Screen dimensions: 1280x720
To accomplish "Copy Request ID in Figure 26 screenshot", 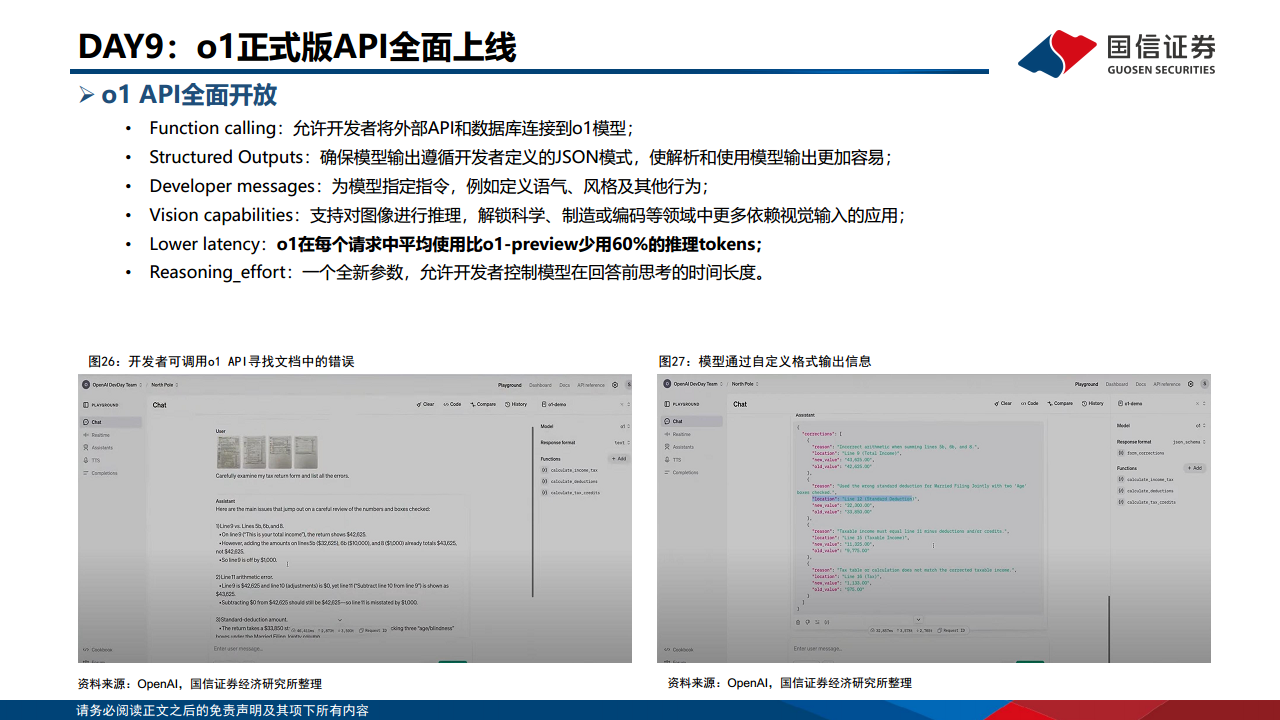I will [373, 630].
